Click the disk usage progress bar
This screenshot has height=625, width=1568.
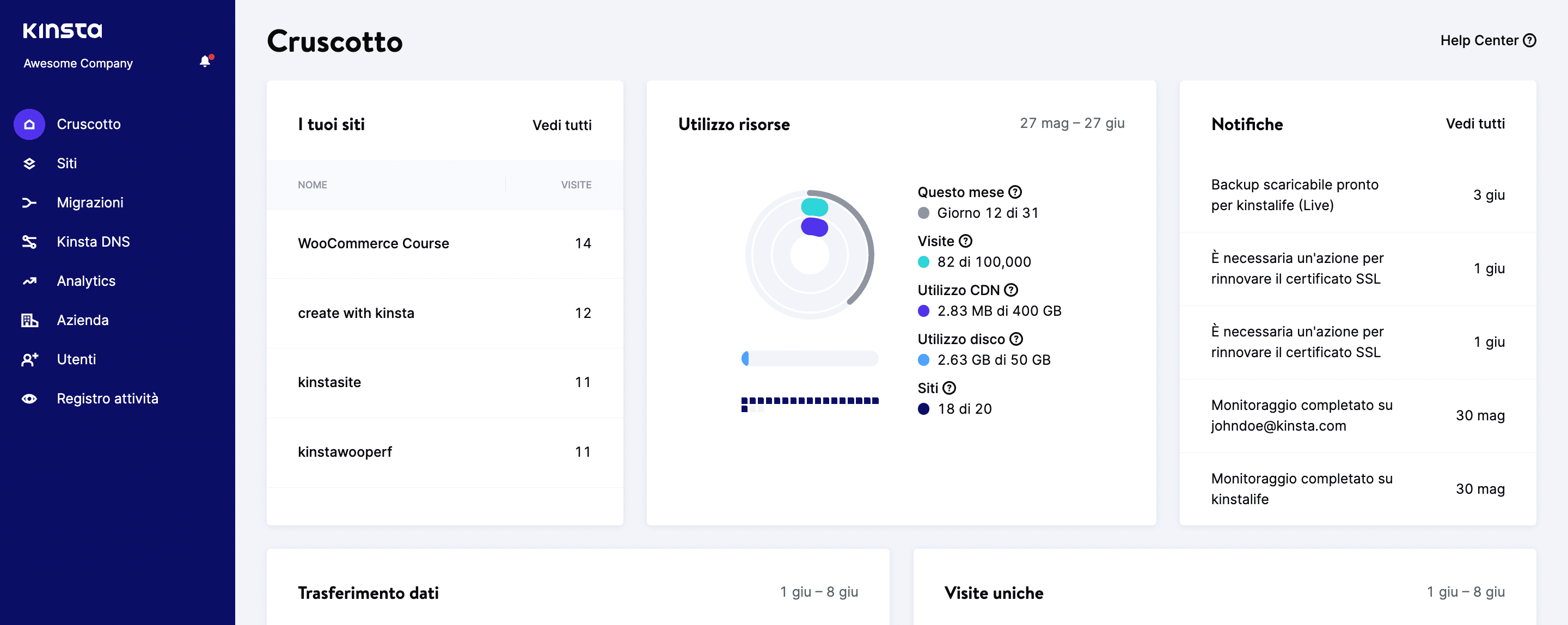point(809,359)
